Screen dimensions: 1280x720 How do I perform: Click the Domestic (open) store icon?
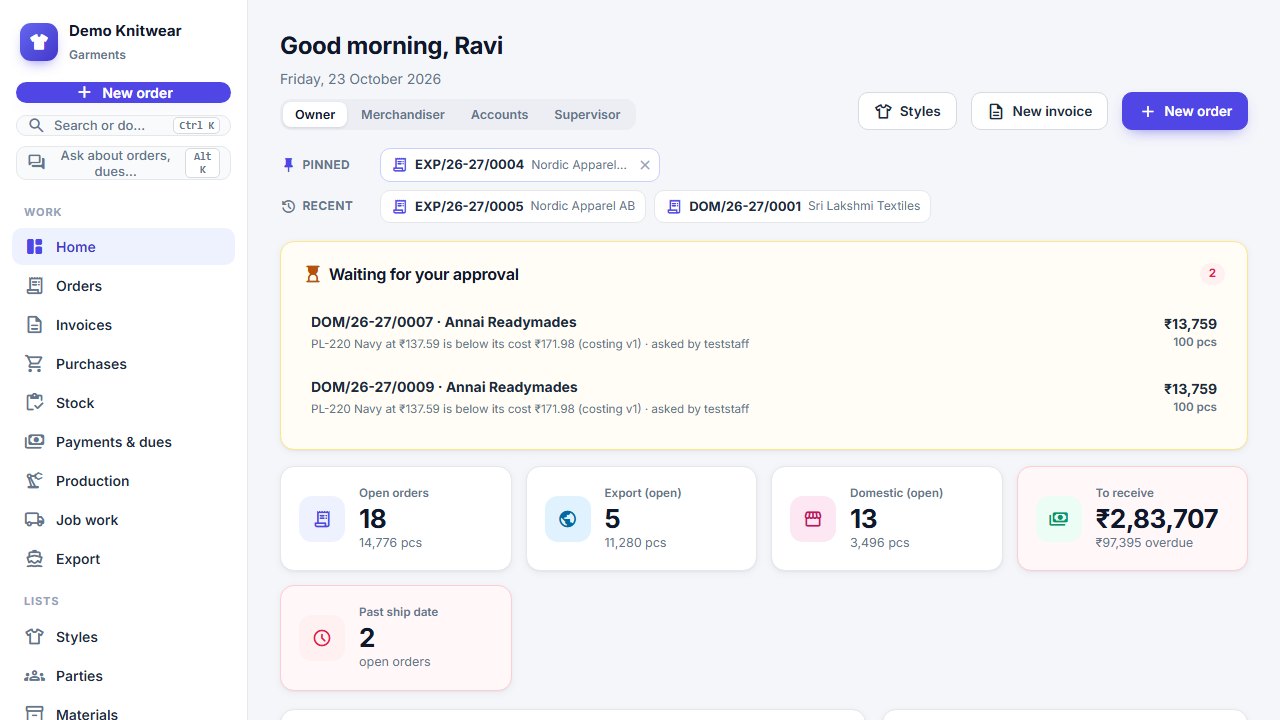813,519
